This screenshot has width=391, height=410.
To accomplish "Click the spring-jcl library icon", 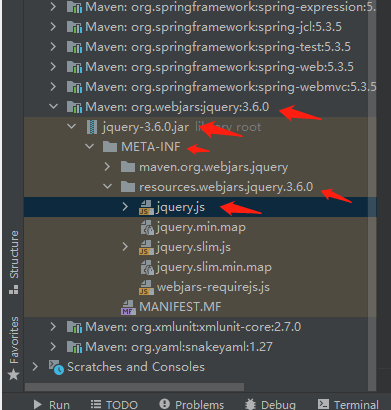I will point(74,27).
